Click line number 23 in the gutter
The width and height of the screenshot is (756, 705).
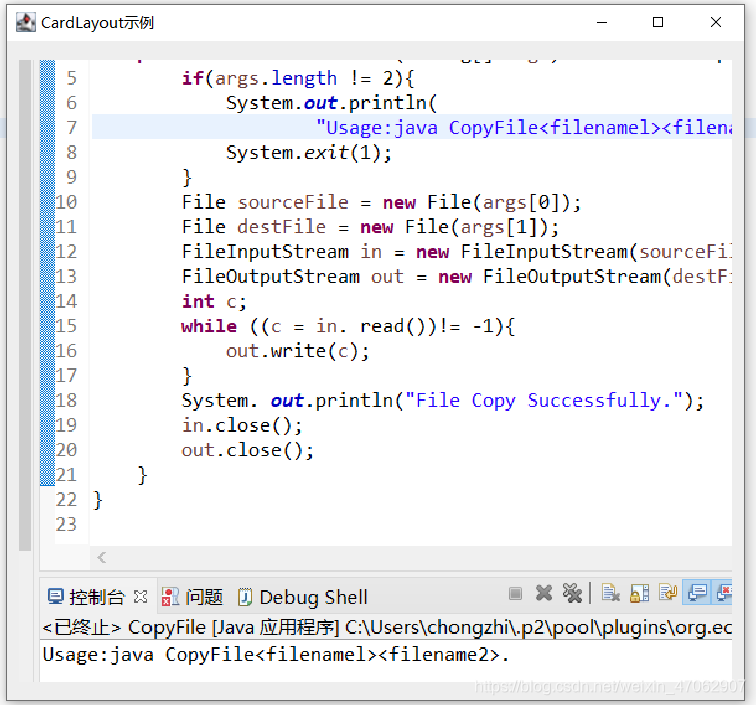[66, 525]
